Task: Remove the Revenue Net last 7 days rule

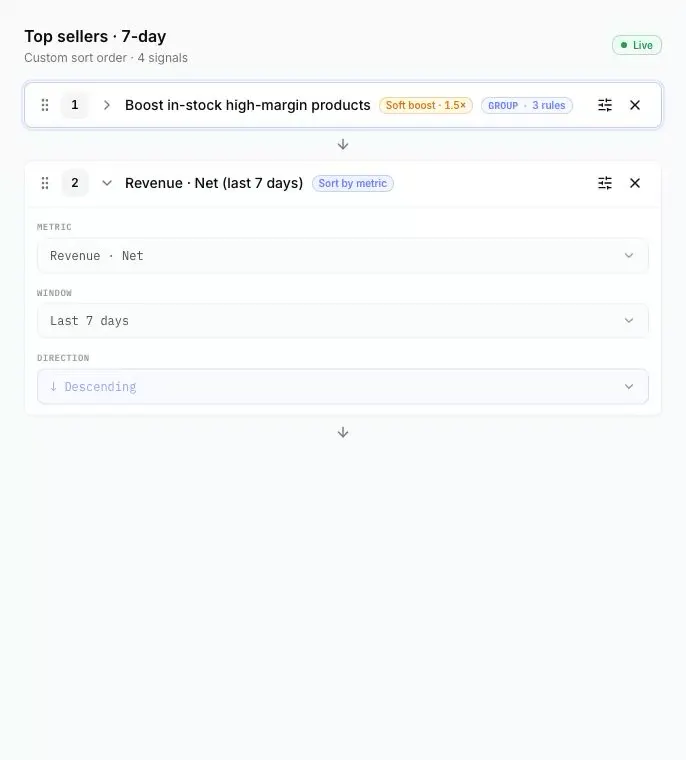Action: click(635, 183)
